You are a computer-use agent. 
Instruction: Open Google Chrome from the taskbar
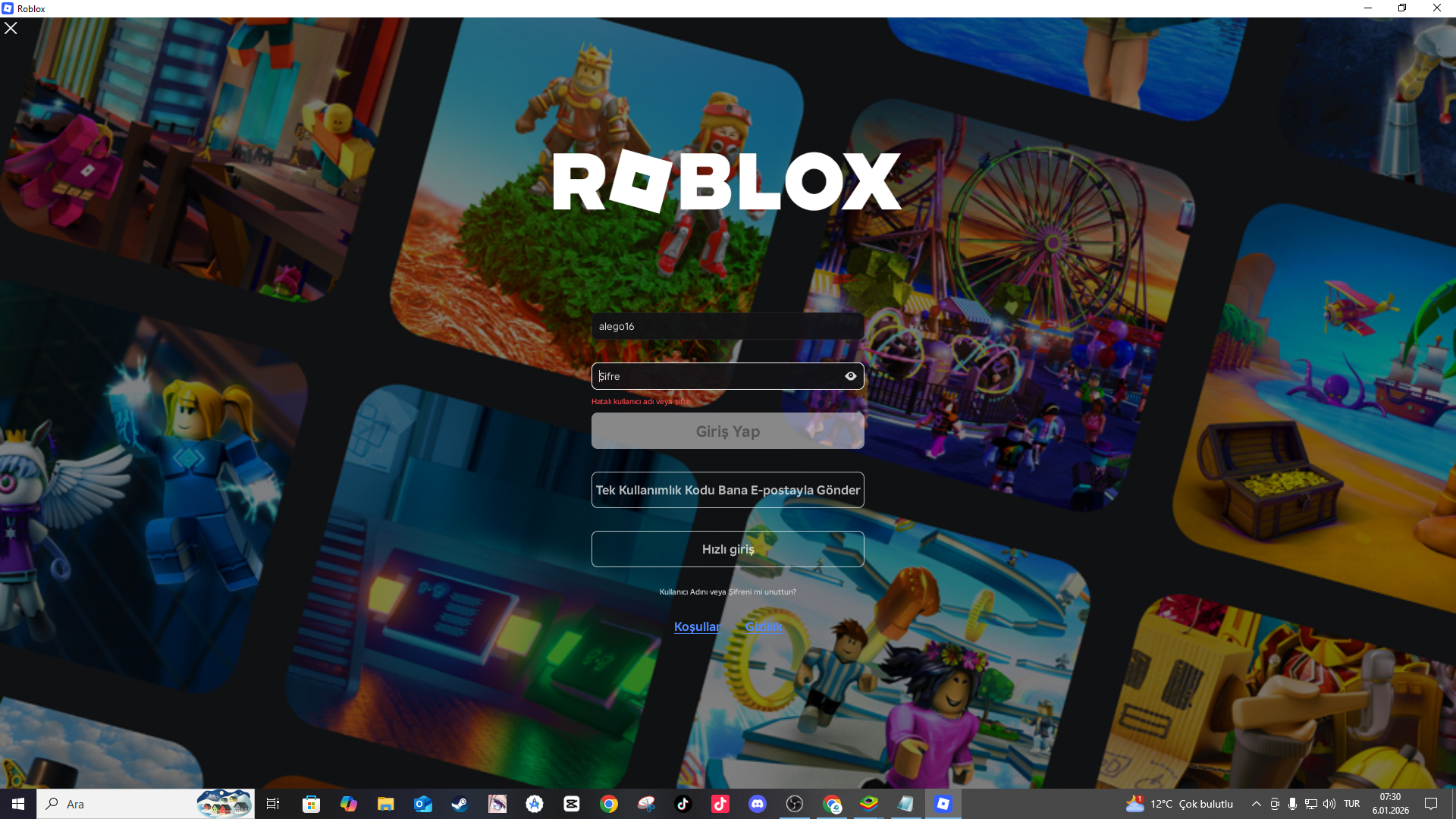[x=609, y=804]
